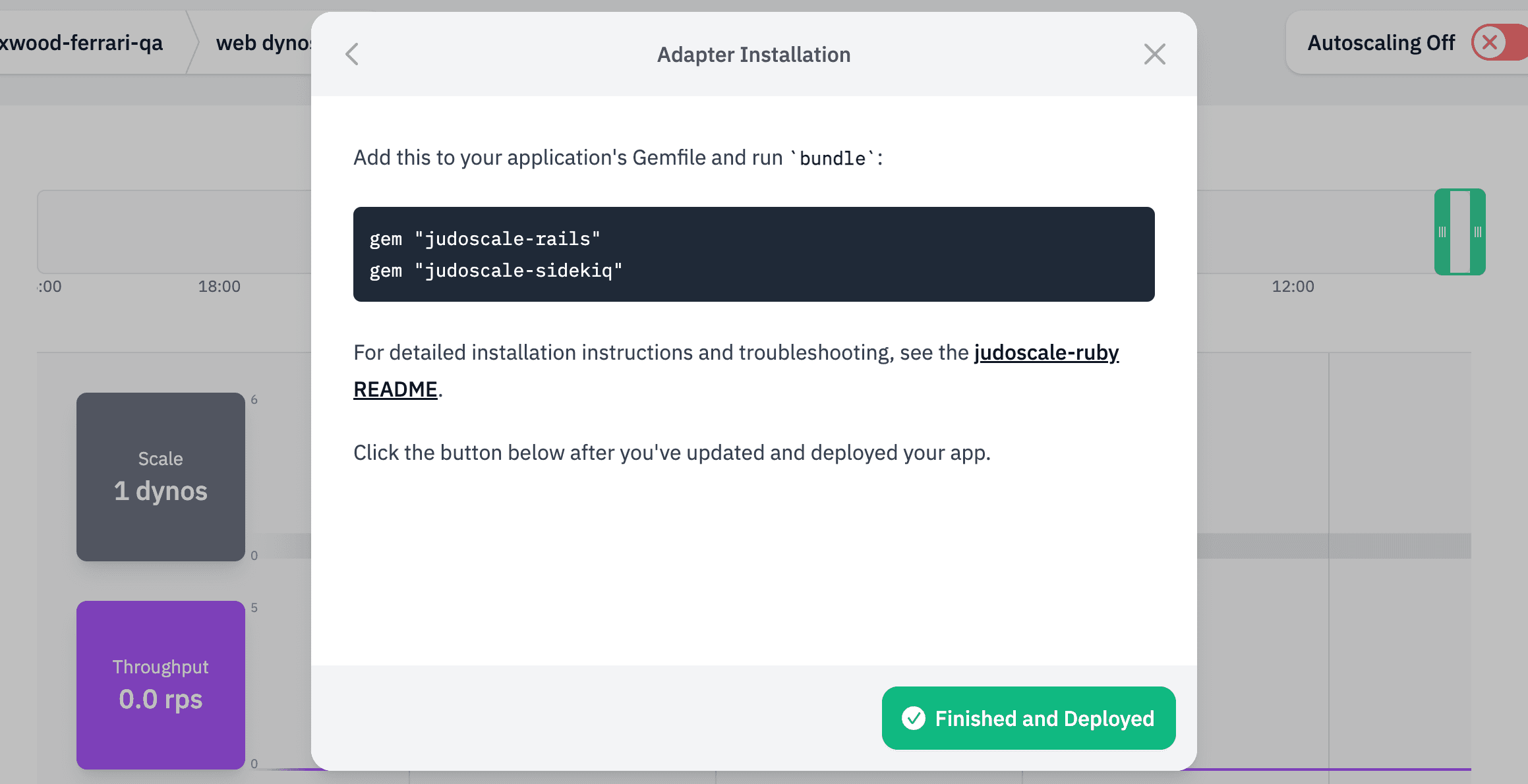The height and width of the screenshot is (784, 1528).
Task: Click the green time range selector handle
Action: (x=1459, y=232)
